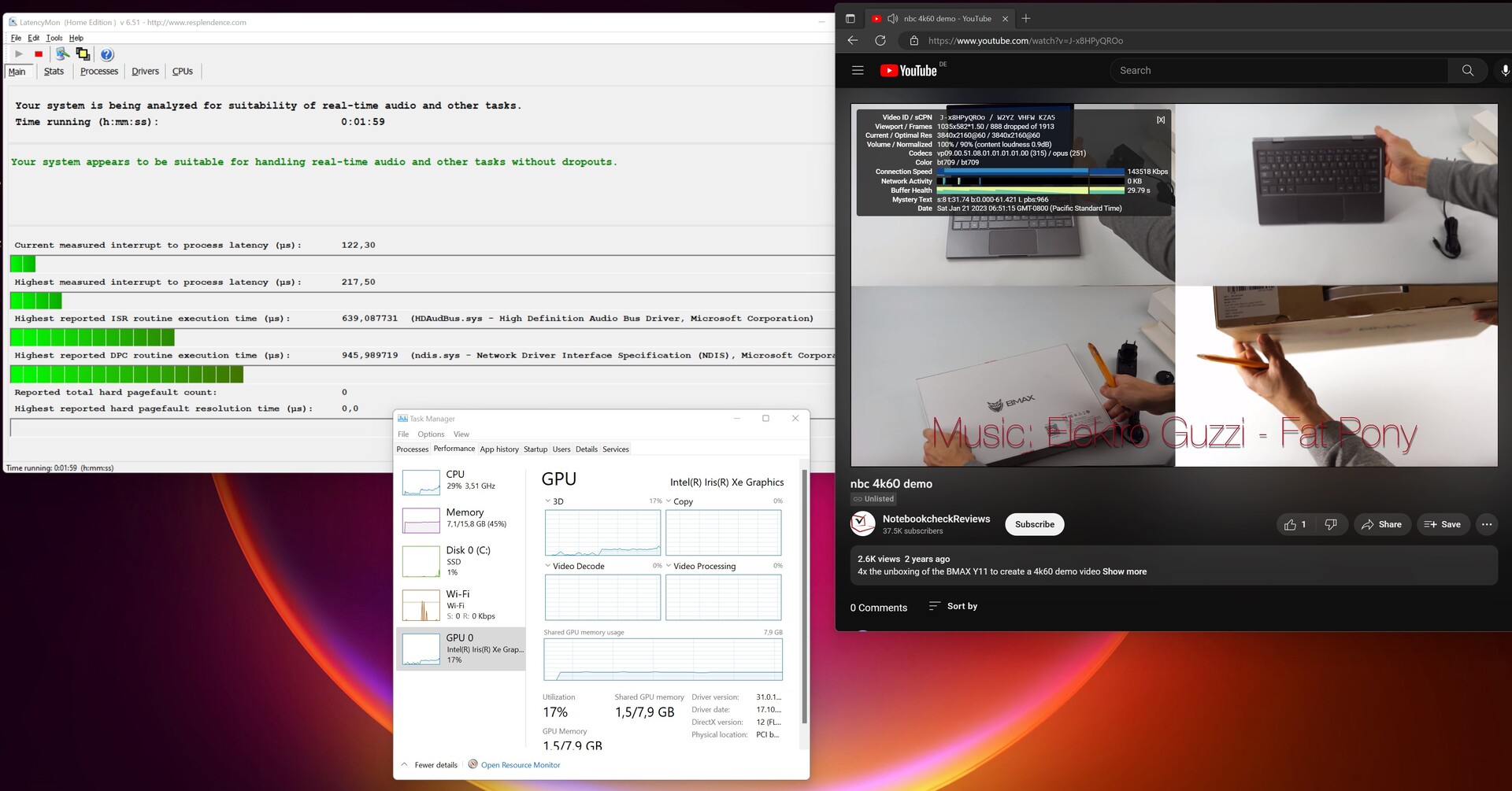Screen dimensions: 1512x791
Task: Click Resource Monitor icon in Task Manager
Action: (472, 764)
